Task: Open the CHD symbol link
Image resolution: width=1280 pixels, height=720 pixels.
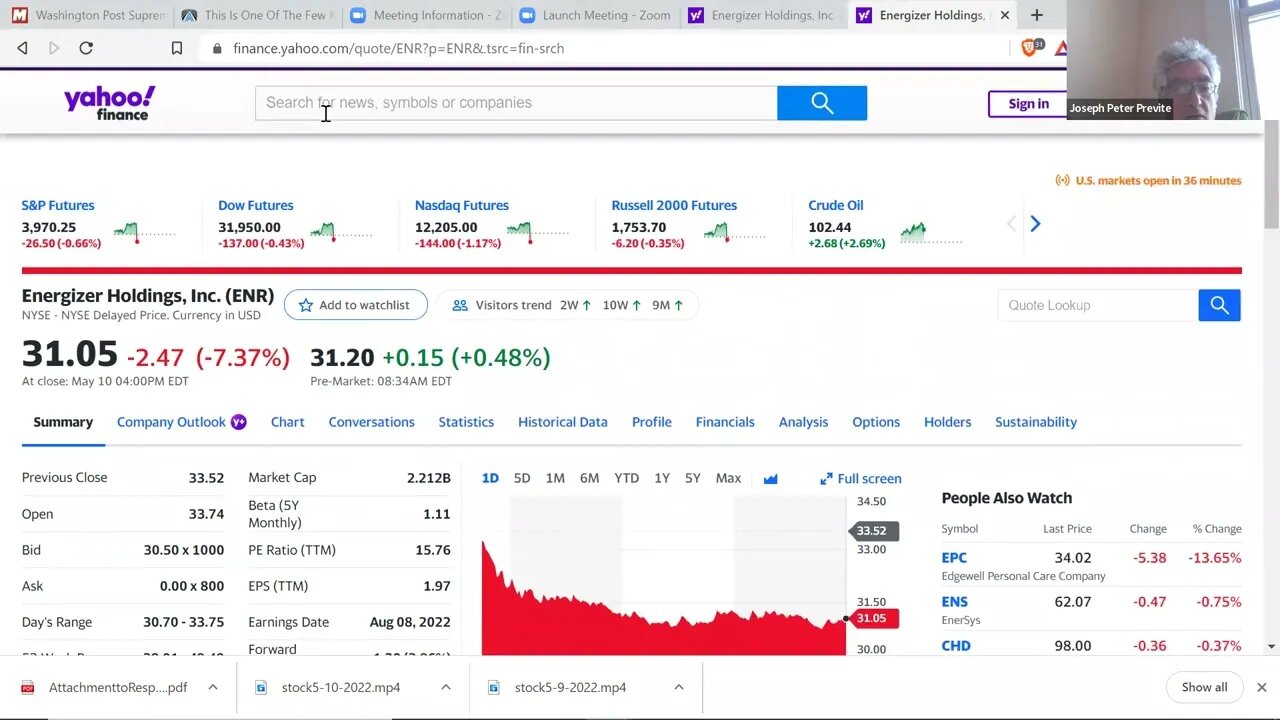Action: (x=956, y=646)
